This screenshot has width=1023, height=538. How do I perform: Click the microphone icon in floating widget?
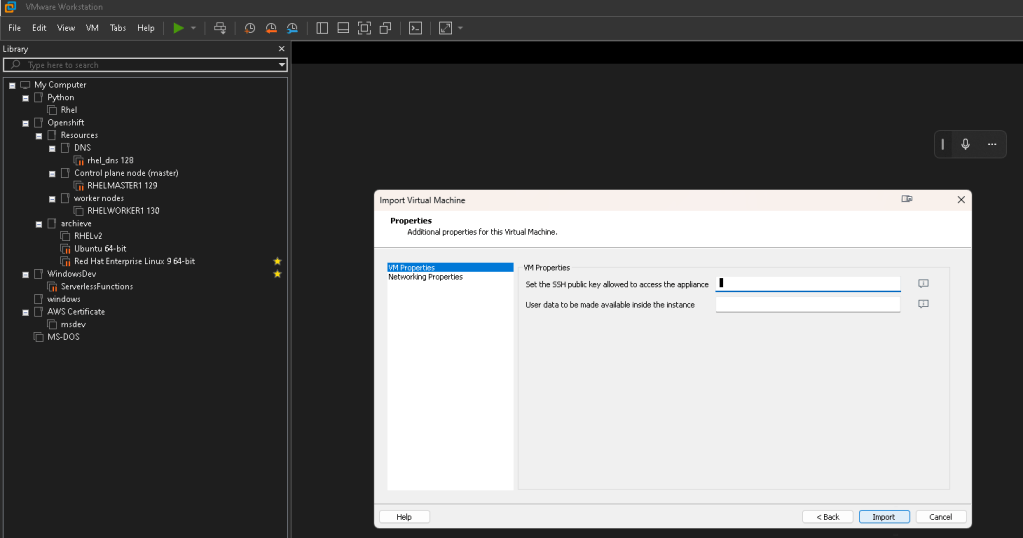click(x=966, y=144)
